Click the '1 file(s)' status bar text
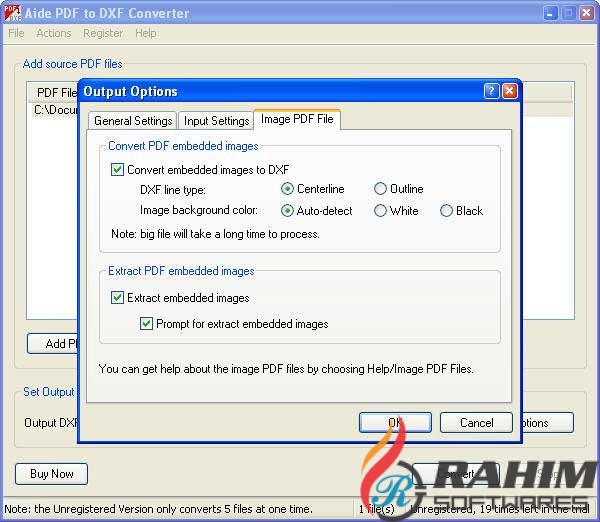The height and width of the screenshot is (522, 600). coord(377,509)
